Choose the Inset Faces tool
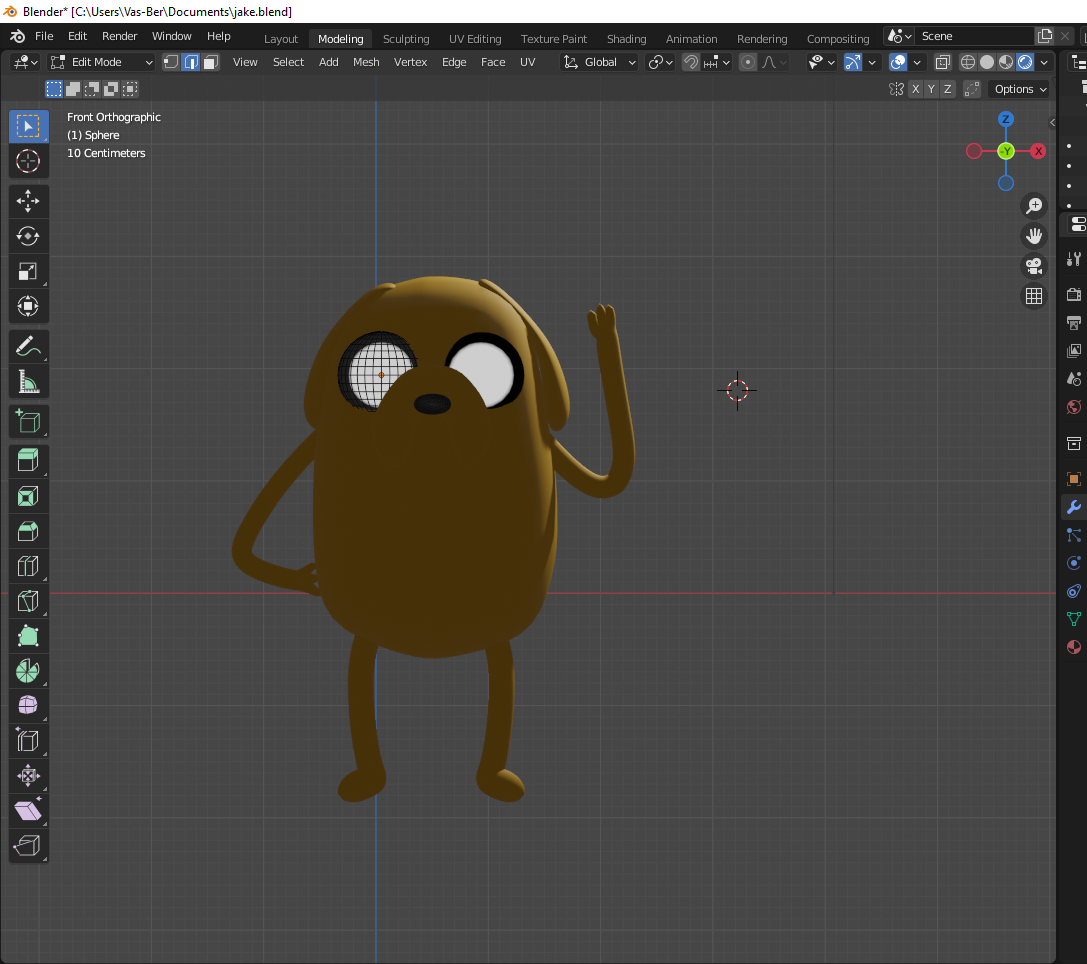The image size is (1087, 964). click(28, 496)
